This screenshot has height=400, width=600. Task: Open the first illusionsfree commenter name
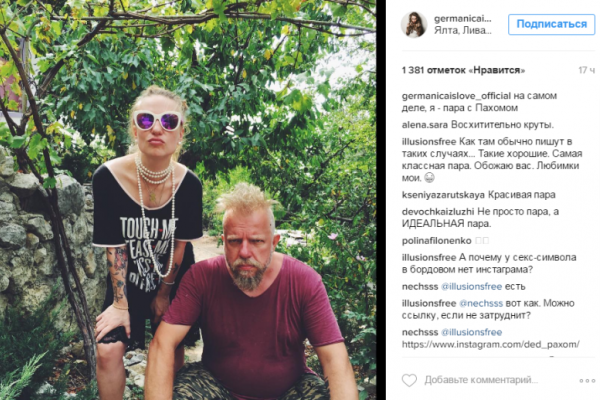pyautogui.click(x=429, y=142)
